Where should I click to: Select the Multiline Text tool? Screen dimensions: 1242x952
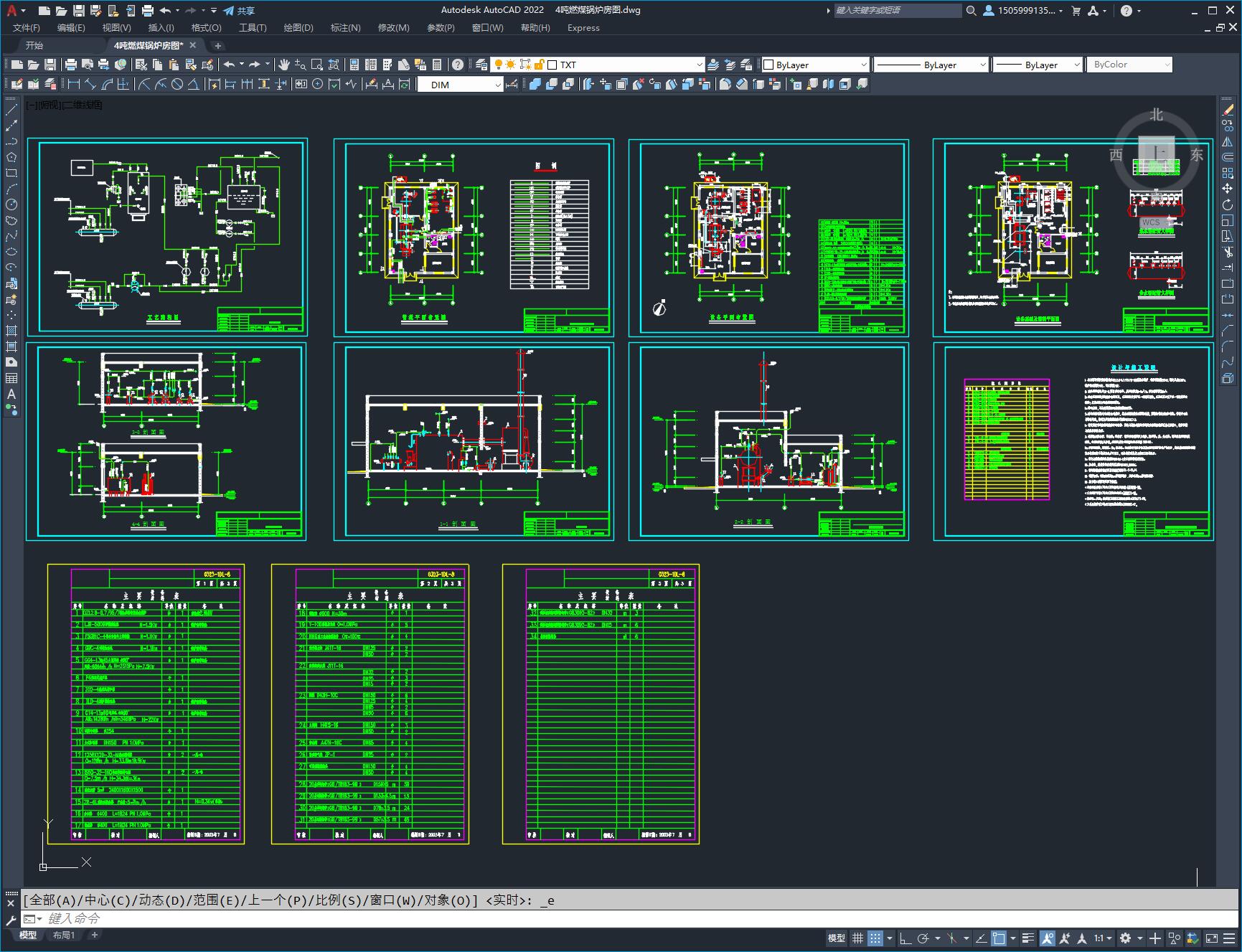click(x=11, y=394)
